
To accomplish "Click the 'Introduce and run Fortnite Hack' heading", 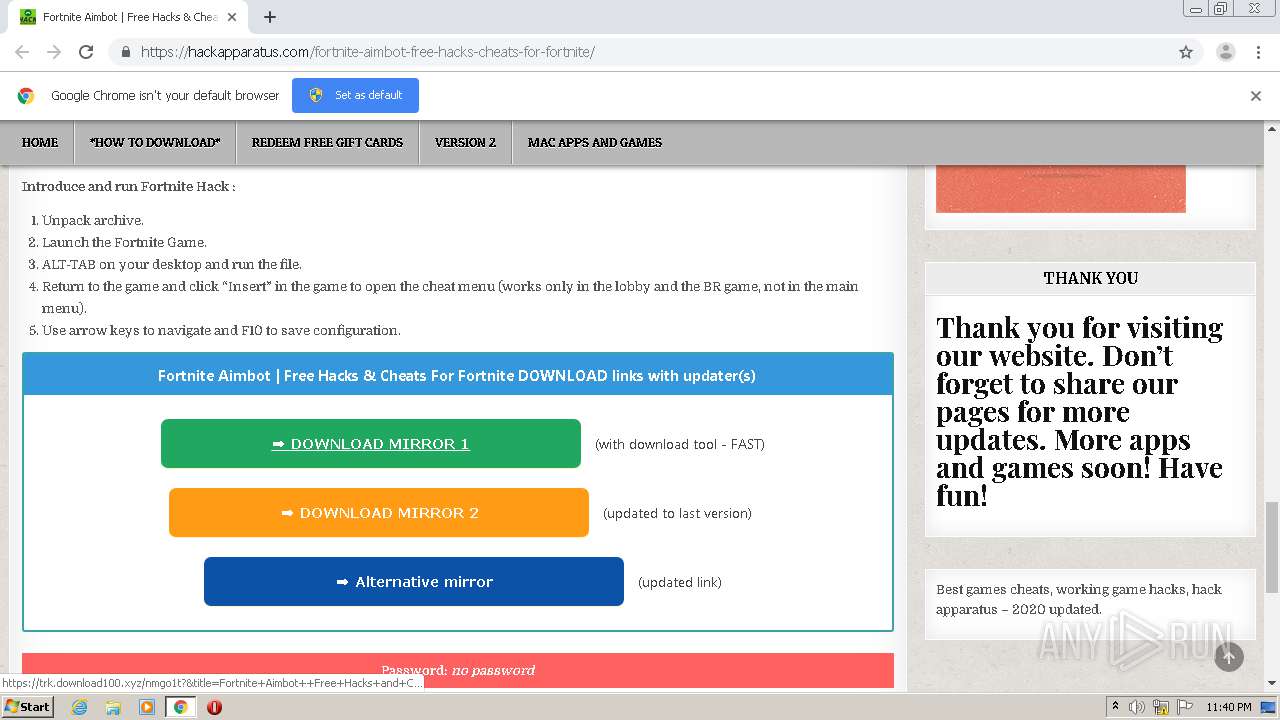I will pos(129,186).
